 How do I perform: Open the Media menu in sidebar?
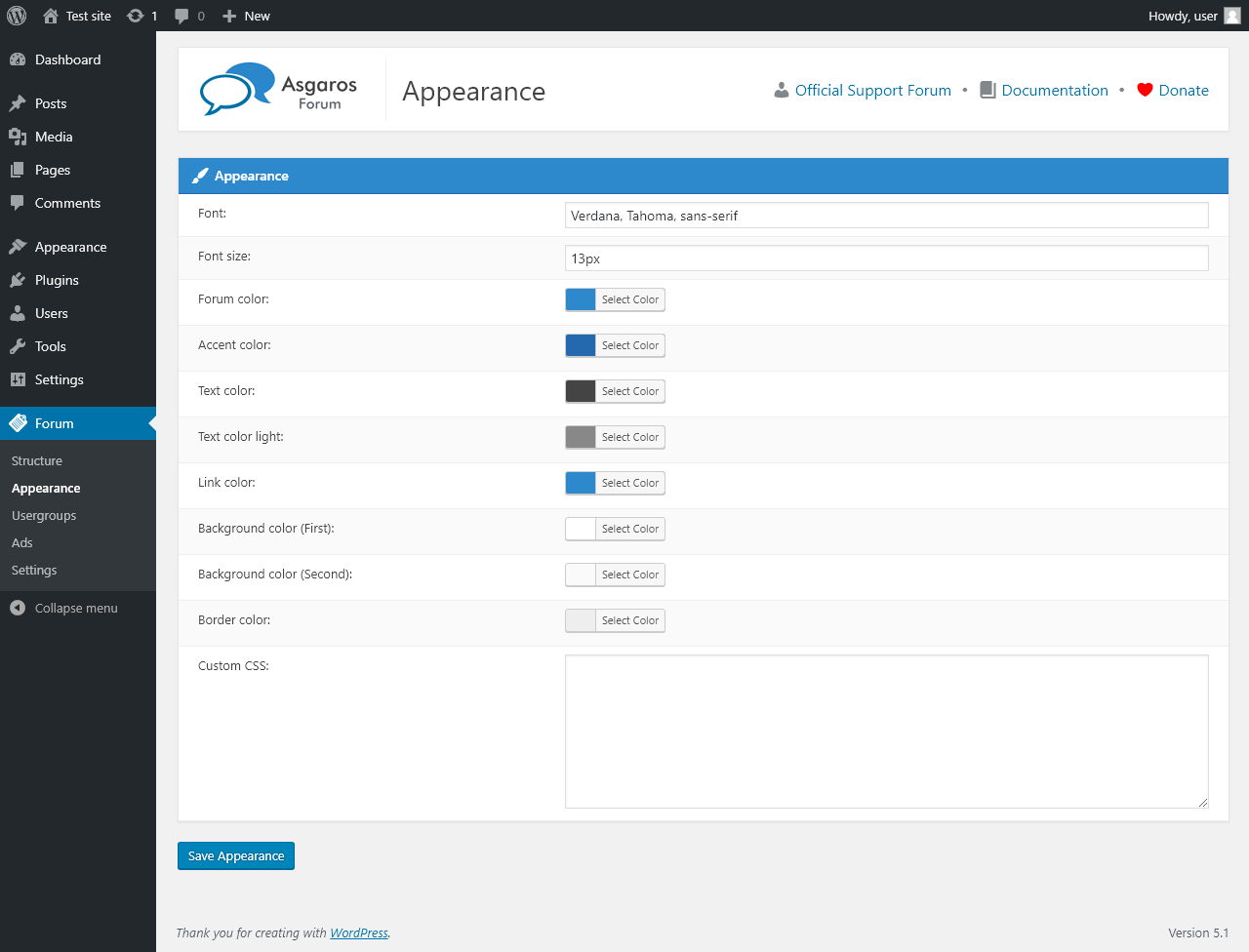[54, 137]
